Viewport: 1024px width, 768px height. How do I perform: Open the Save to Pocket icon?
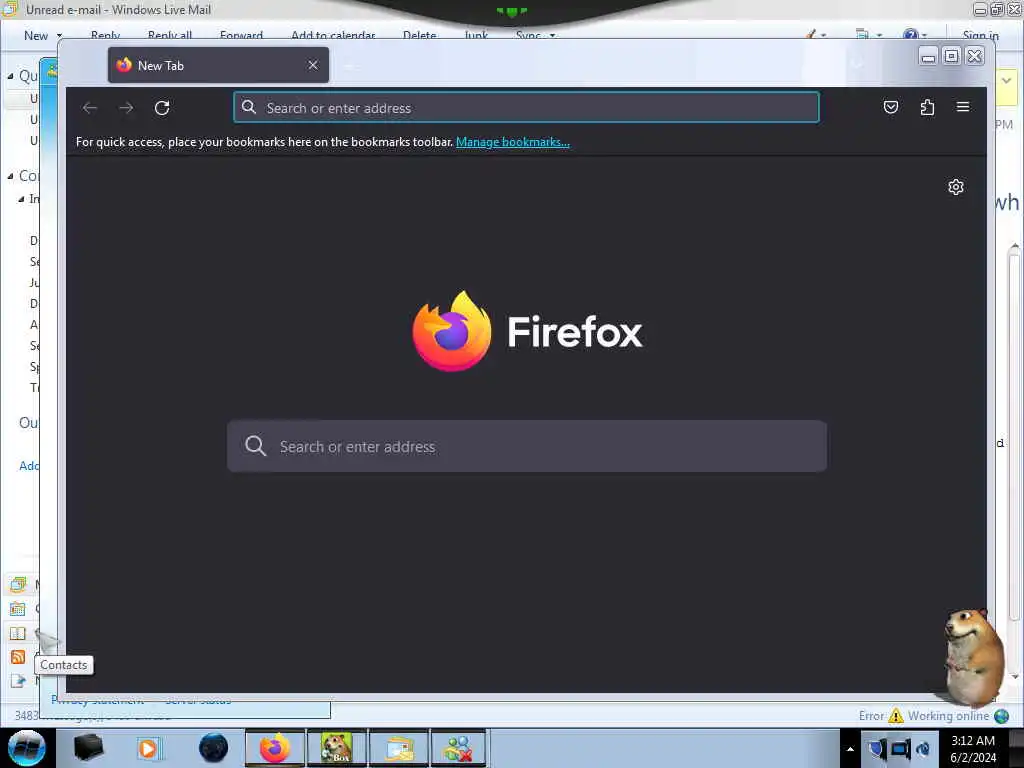[x=891, y=107]
